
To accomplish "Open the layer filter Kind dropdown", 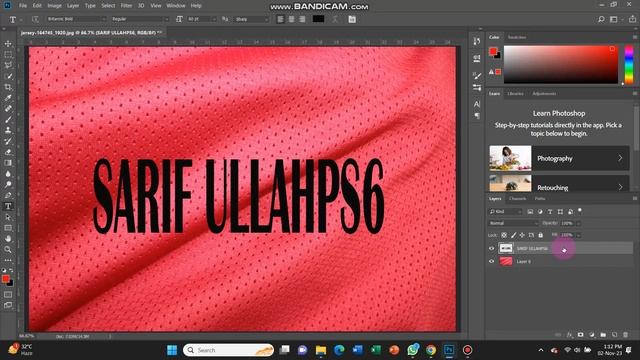I will [x=505, y=211].
